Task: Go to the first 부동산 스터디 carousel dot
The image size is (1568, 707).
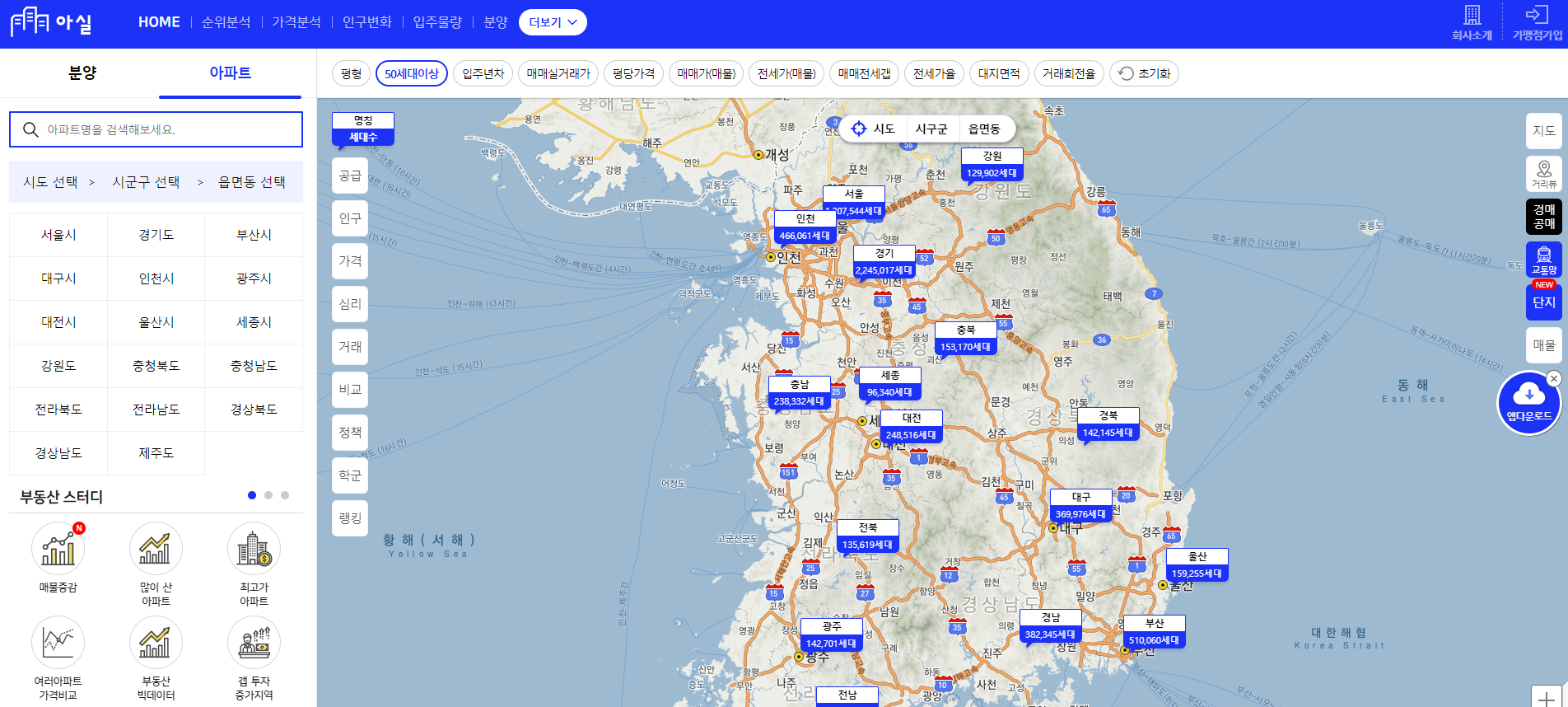Action: tap(252, 495)
